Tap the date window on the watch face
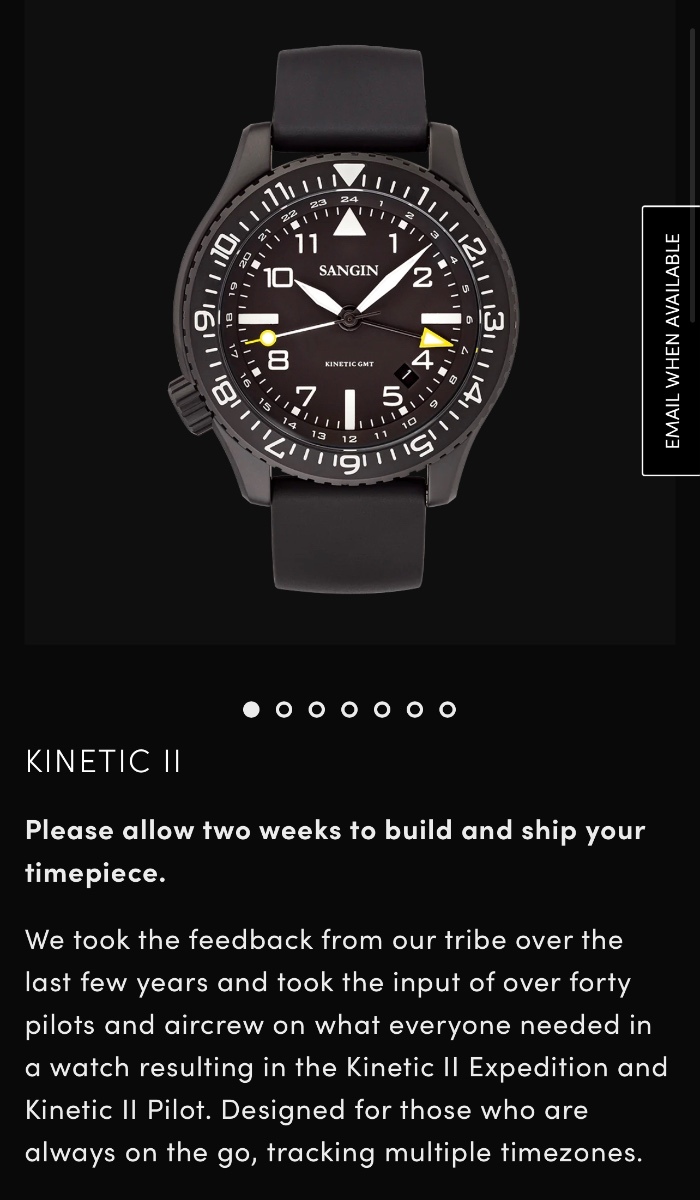This screenshot has width=700, height=1200. tap(407, 372)
